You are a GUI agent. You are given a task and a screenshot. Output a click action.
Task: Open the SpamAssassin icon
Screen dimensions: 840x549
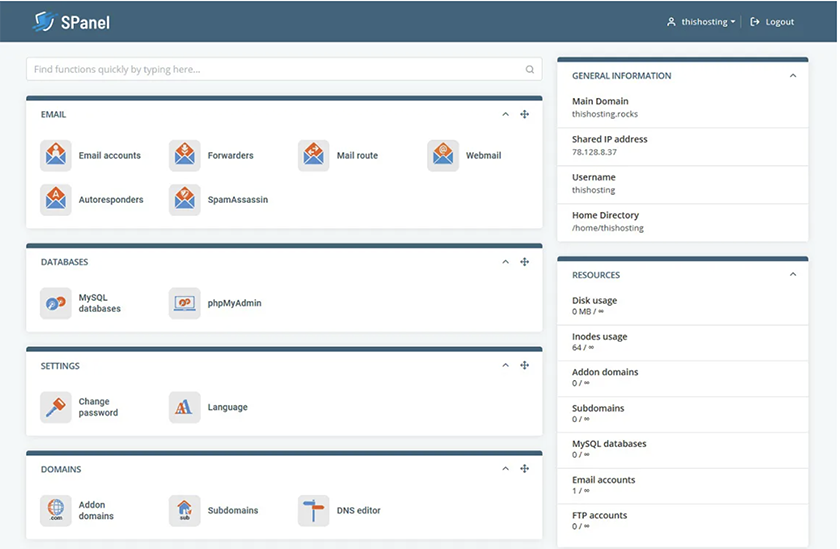tap(185, 200)
